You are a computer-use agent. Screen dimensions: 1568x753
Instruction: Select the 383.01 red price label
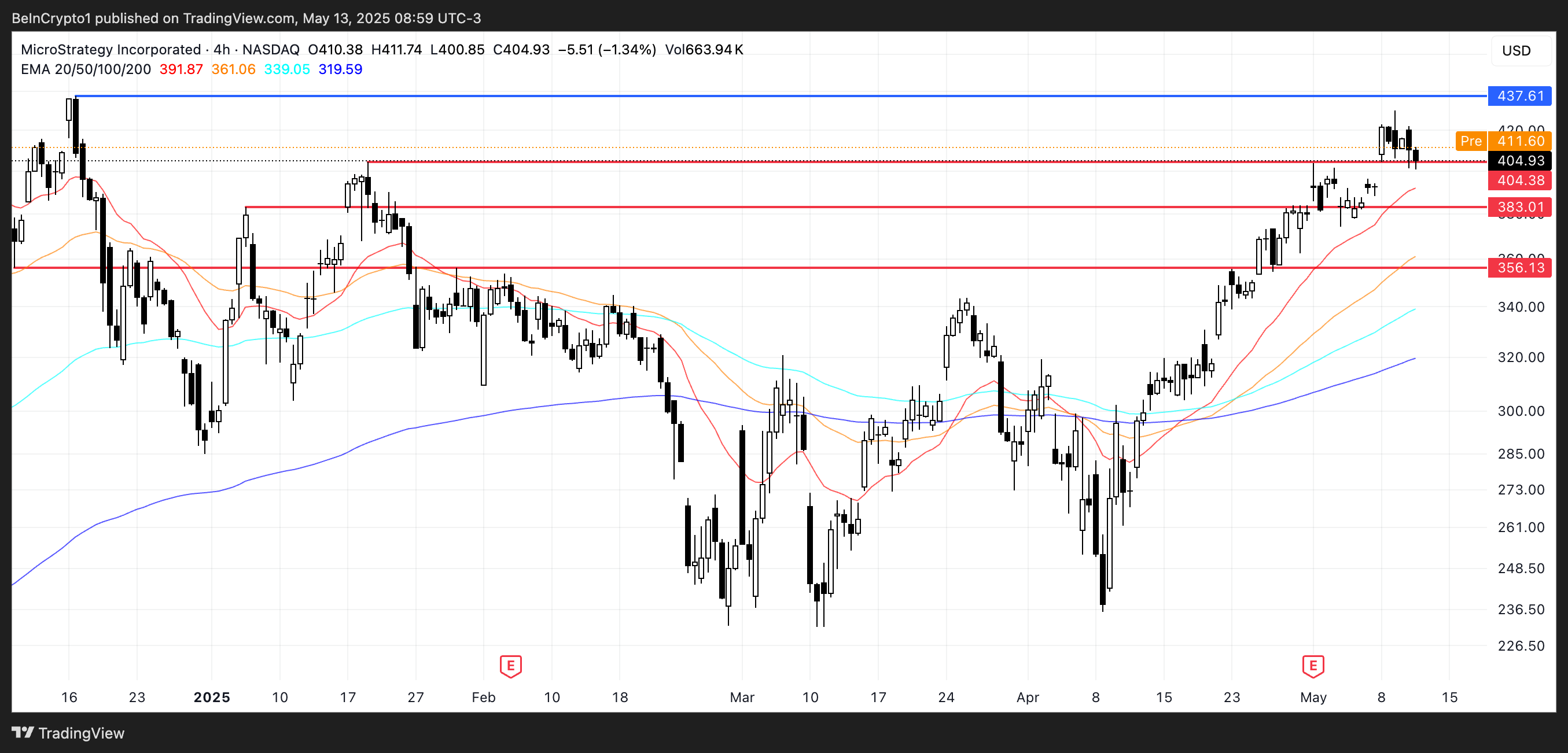[1519, 207]
